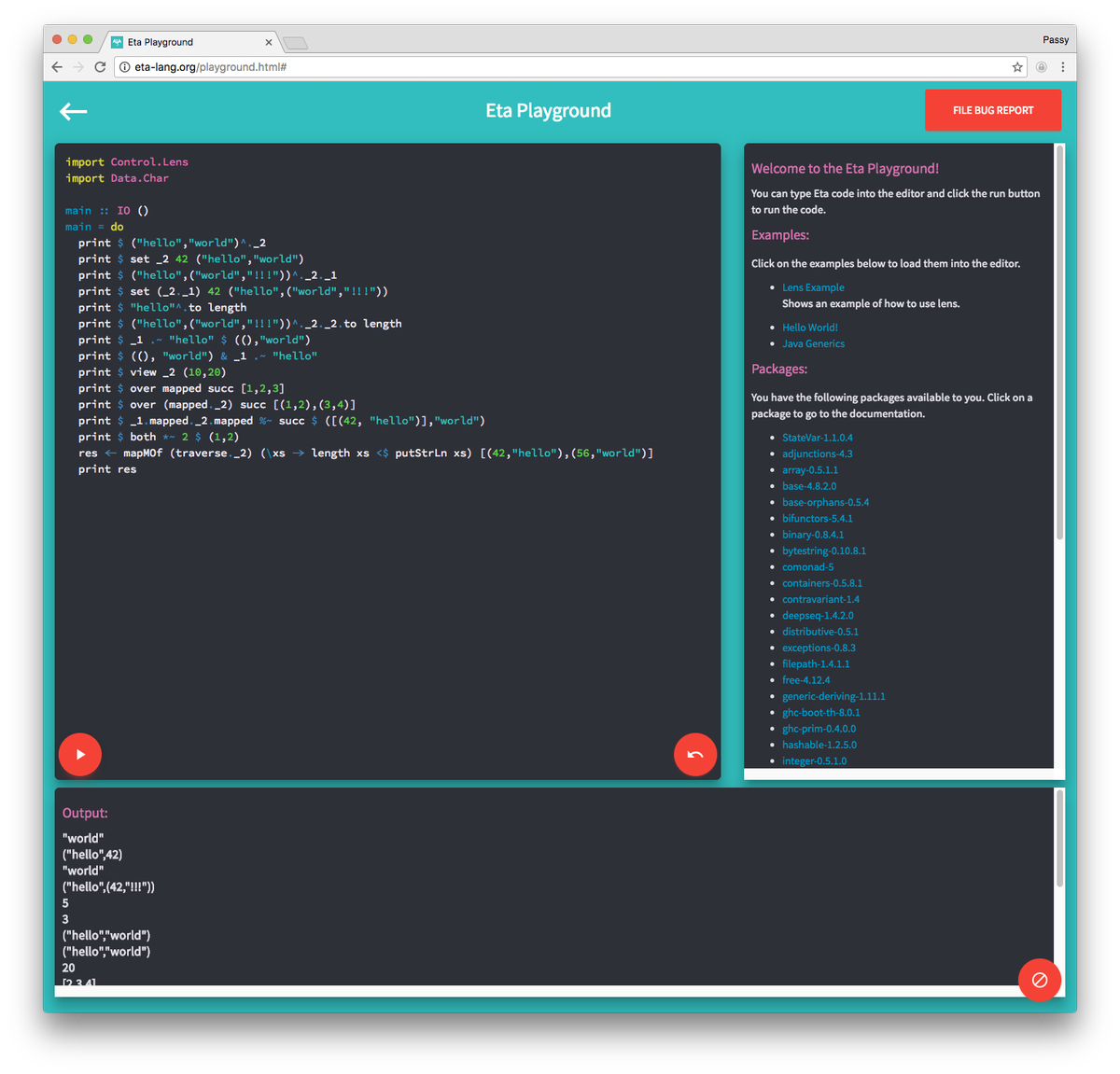
Task: Load the Lens Example
Action: tap(813, 287)
